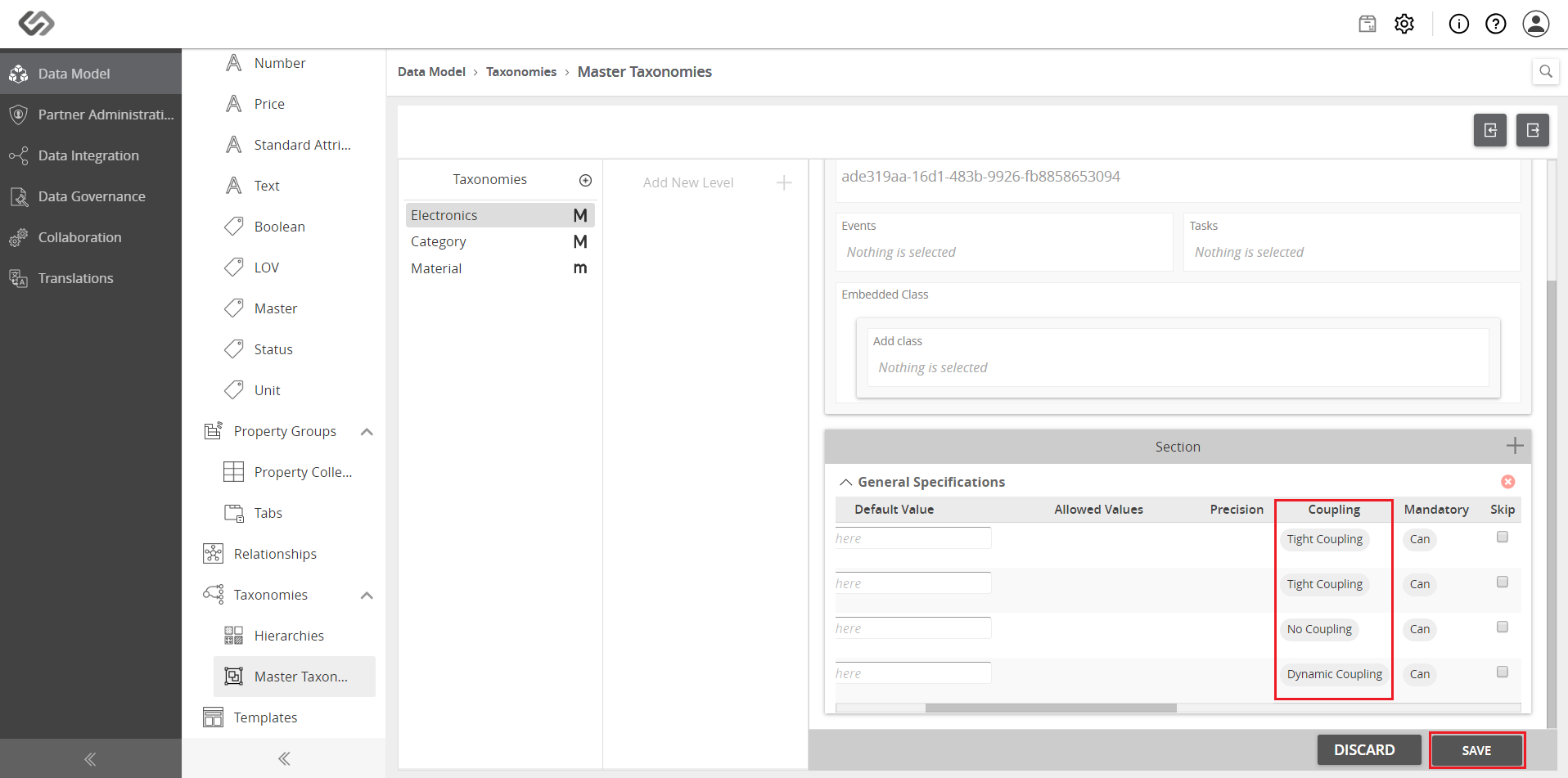Click the info circle icon
This screenshot has width=1568, height=778.
(1459, 24)
